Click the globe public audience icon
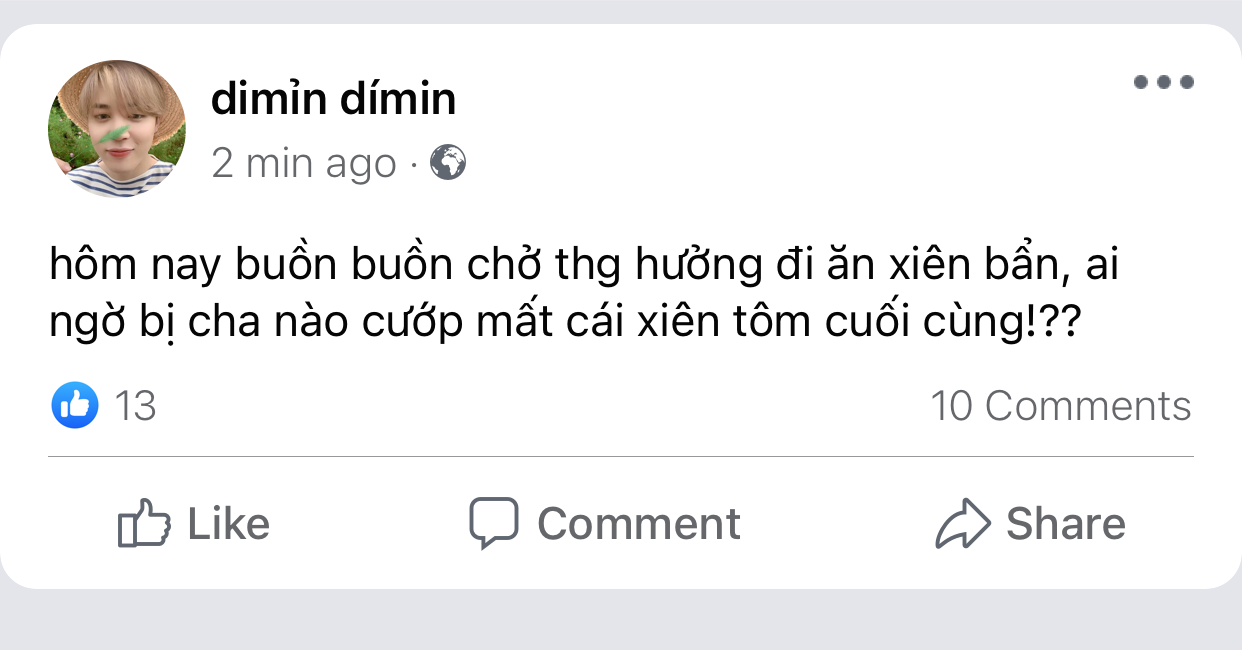Image resolution: width=1242 pixels, height=650 pixels. 448,162
